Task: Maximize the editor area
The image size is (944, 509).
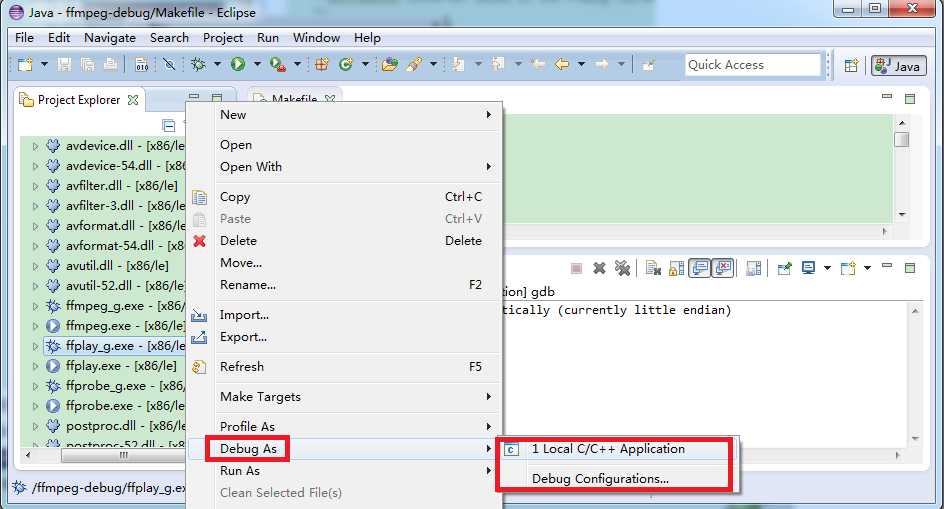Action: pos(910,99)
